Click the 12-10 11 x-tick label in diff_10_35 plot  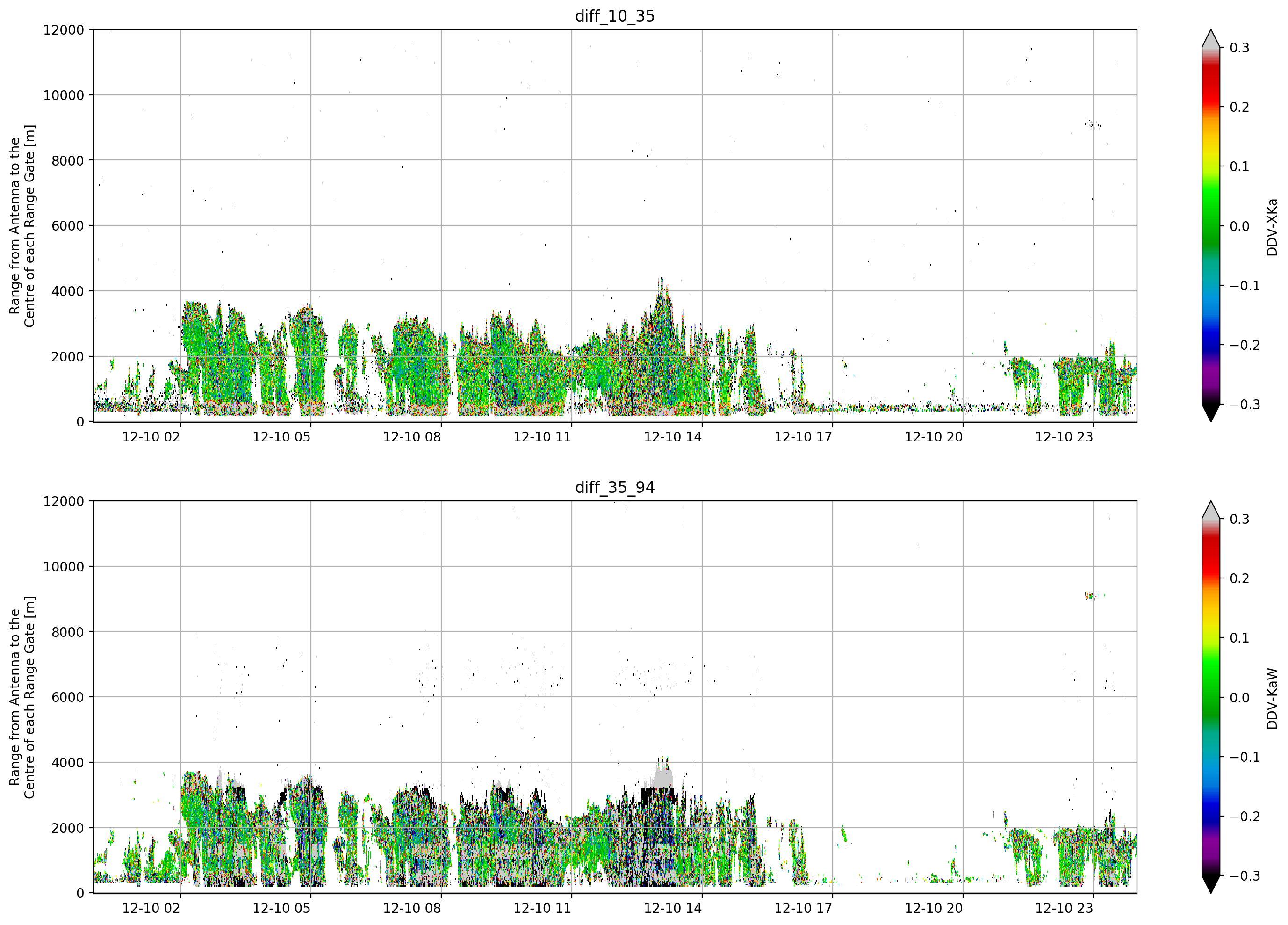(x=542, y=437)
